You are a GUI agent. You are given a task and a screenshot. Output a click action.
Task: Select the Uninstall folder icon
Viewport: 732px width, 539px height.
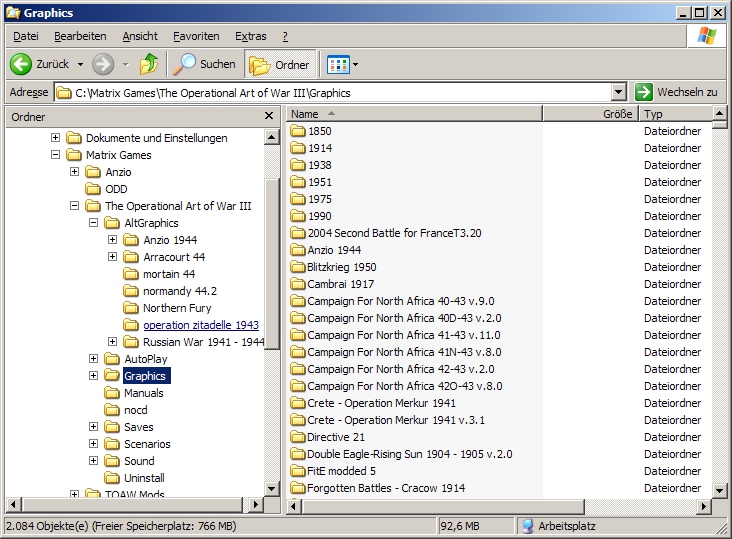(x=112, y=478)
